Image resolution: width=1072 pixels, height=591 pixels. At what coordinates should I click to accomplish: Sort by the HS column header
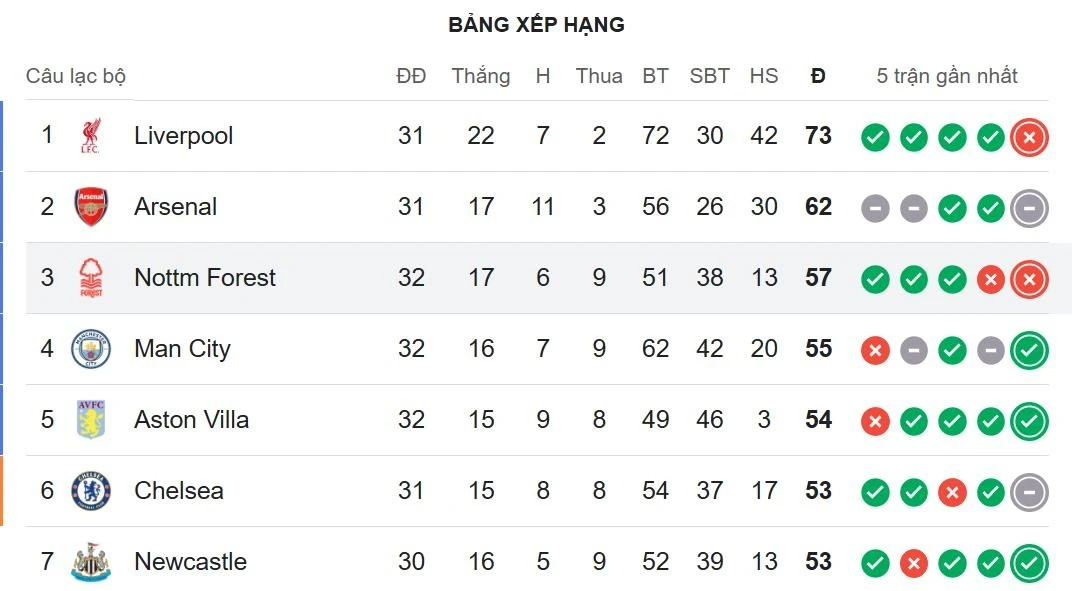(x=764, y=76)
